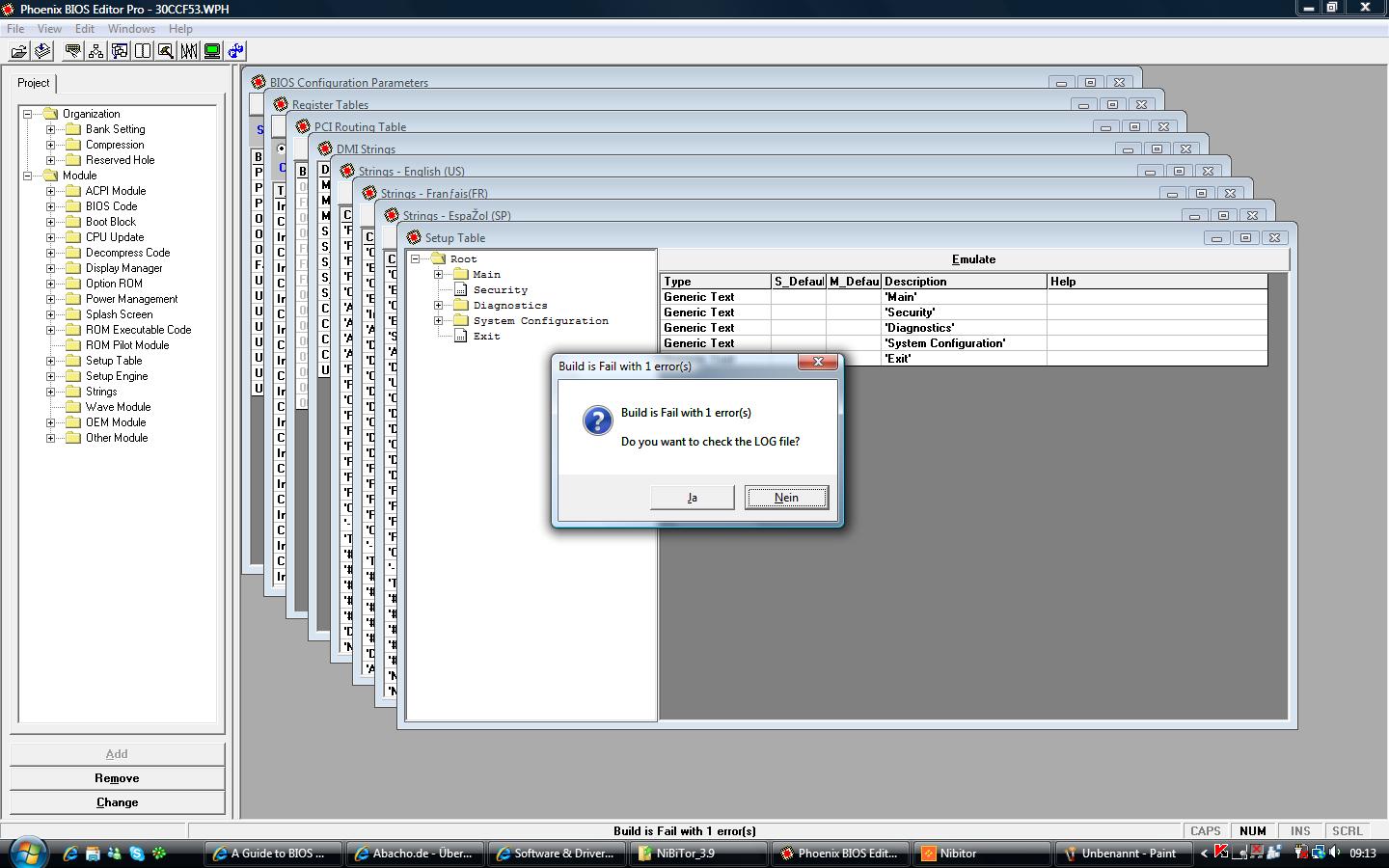Click the hammer toolbar icon
The image size is (1389, 868).
(x=165, y=51)
